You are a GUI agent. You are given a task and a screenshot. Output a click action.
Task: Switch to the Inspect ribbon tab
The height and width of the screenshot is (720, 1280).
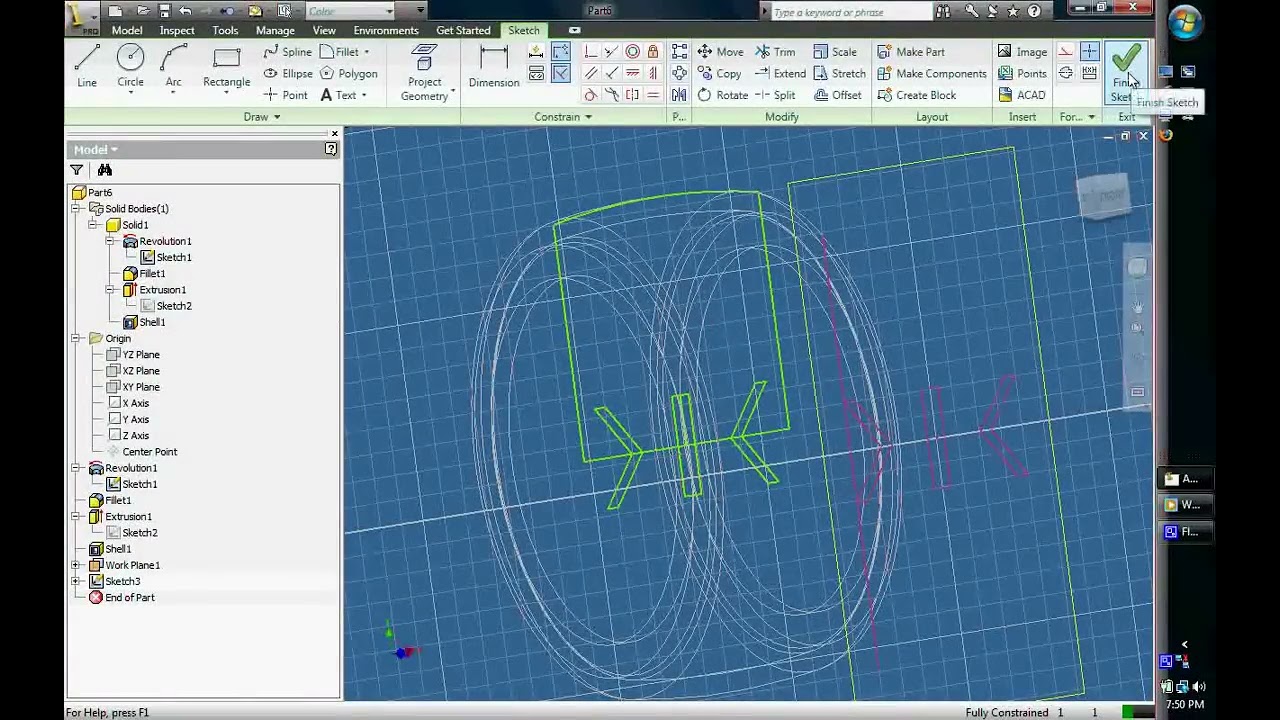pyautogui.click(x=177, y=30)
